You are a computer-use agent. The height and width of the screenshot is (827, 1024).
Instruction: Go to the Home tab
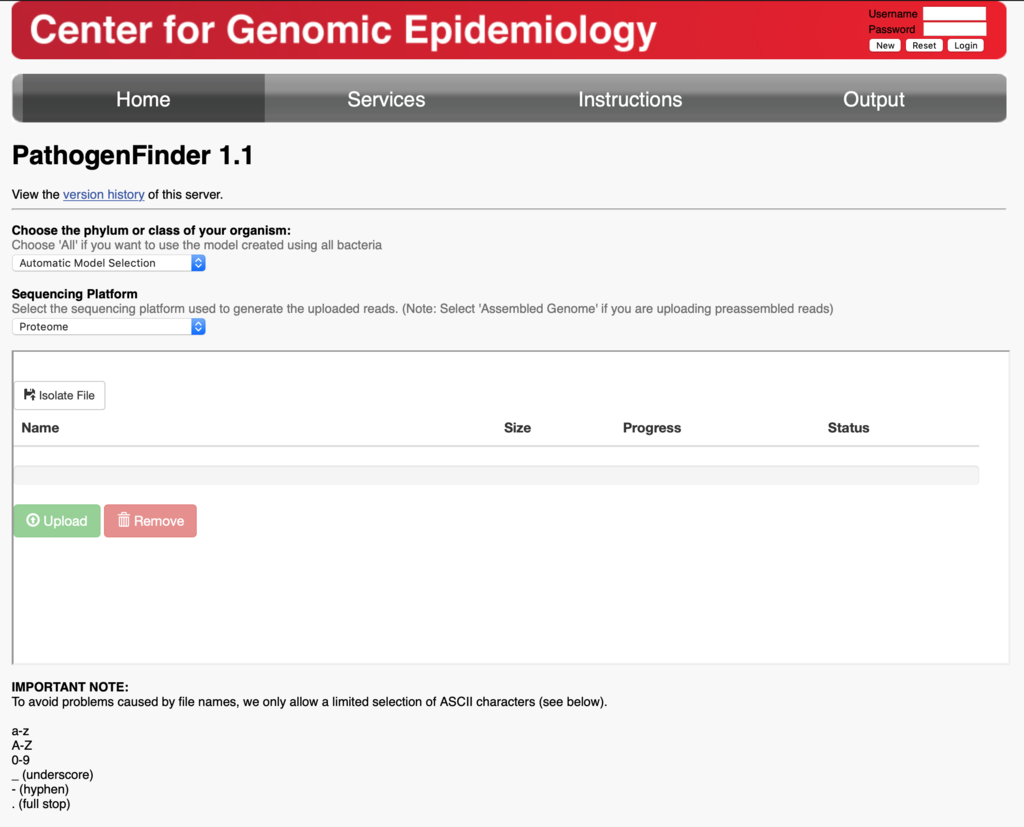pos(143,99)
